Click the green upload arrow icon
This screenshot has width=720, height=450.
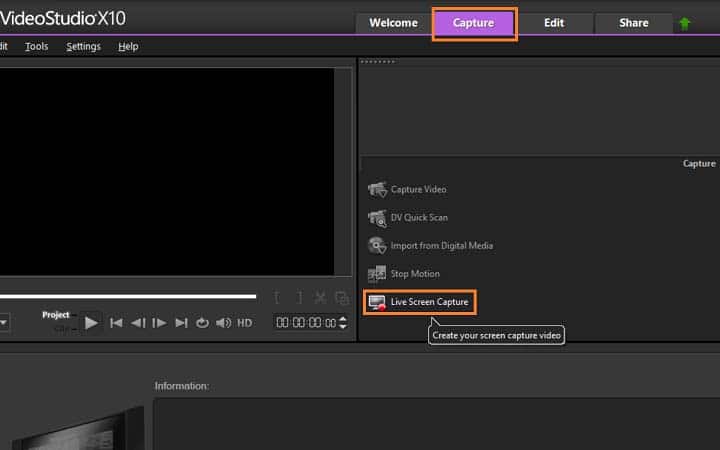684,23
